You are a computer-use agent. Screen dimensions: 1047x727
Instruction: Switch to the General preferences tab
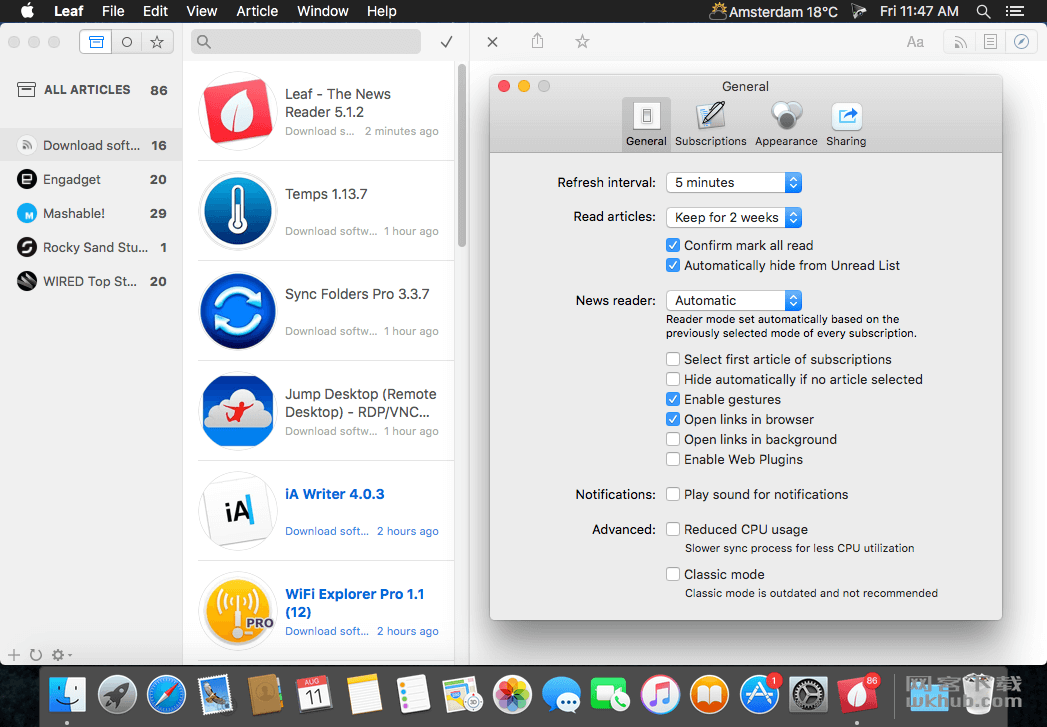point(646,124)
